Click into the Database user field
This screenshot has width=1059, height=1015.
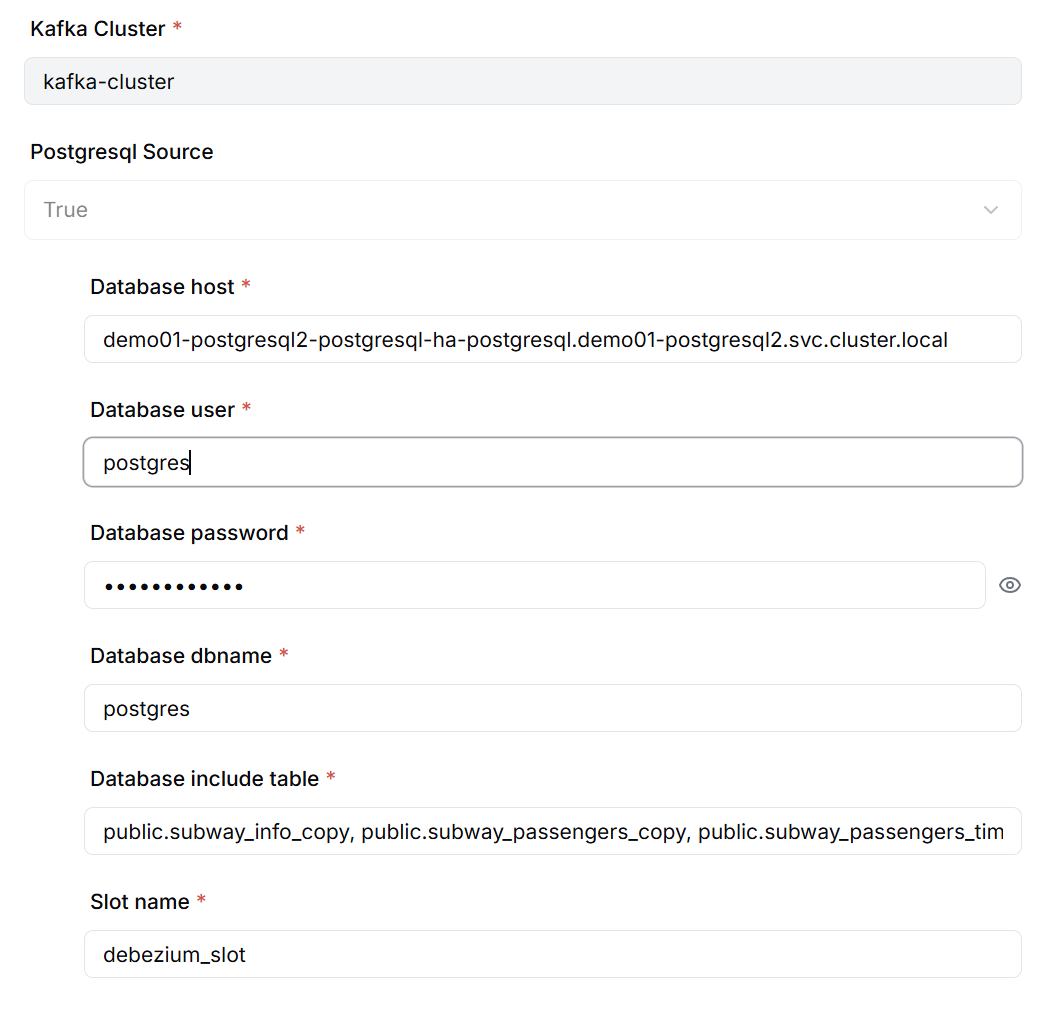pos(552,463)
